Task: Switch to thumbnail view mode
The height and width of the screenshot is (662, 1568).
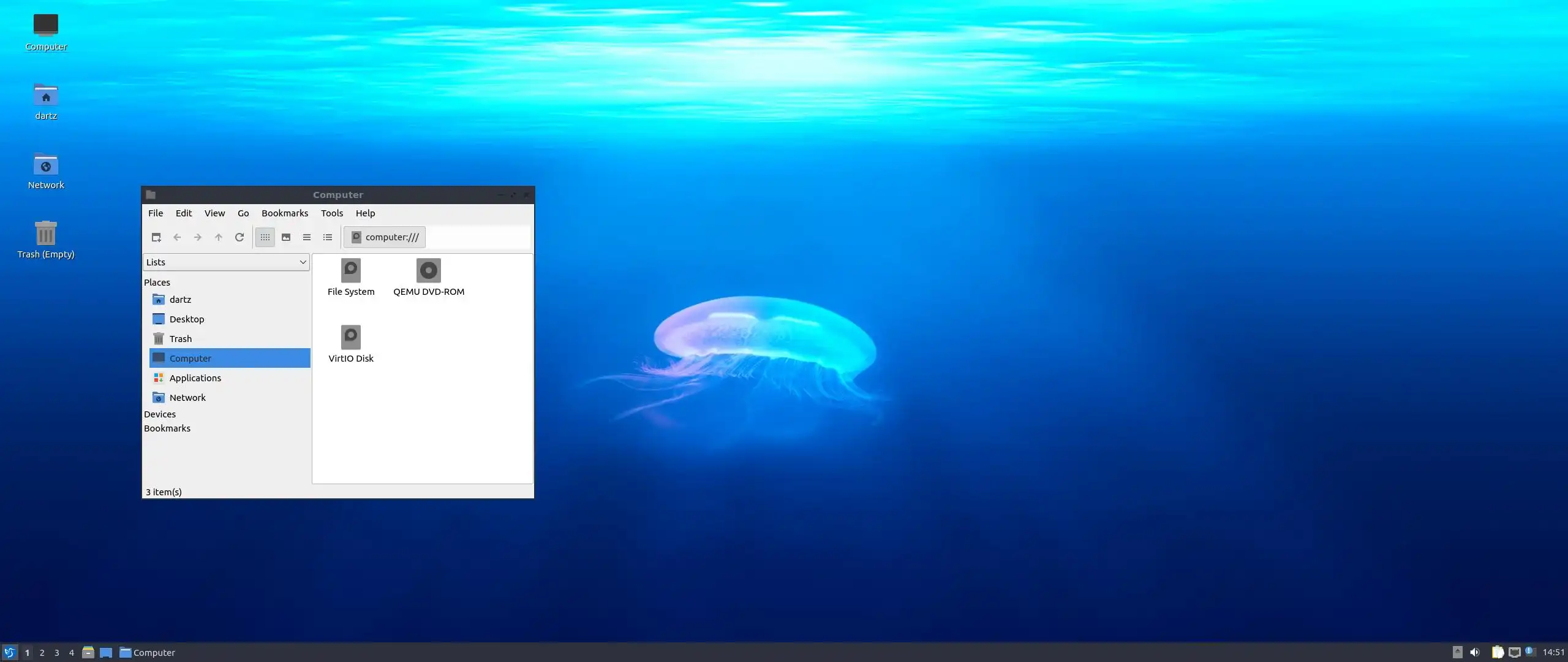Action: pyautogui.click(x=286, y=237)
